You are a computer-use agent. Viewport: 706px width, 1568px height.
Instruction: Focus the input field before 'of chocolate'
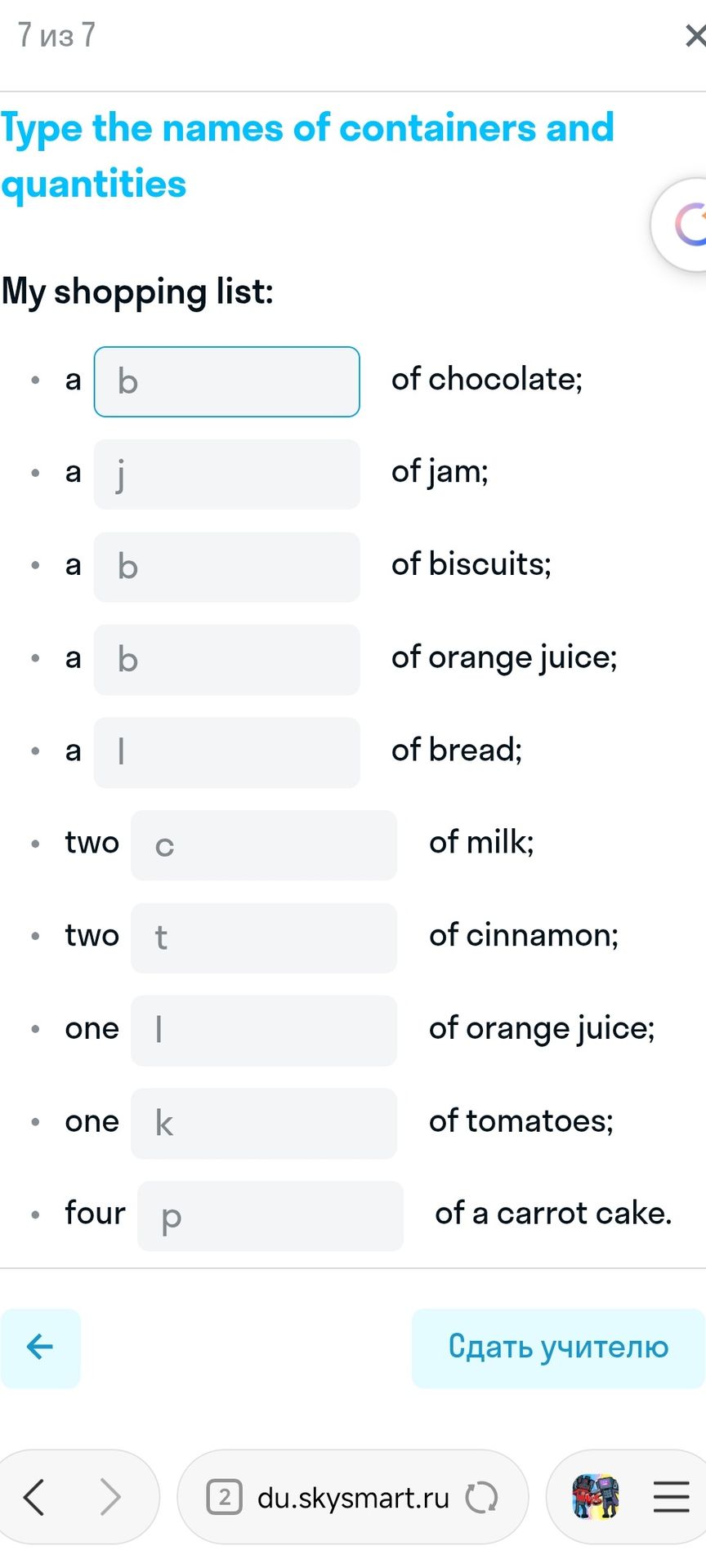point(227,381)
